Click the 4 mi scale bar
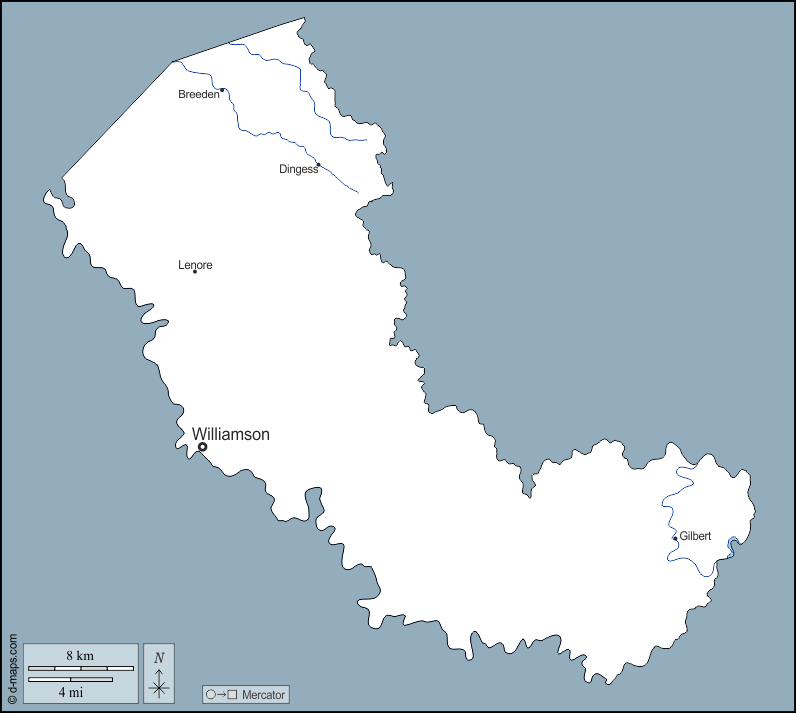 tap(70, 680)
